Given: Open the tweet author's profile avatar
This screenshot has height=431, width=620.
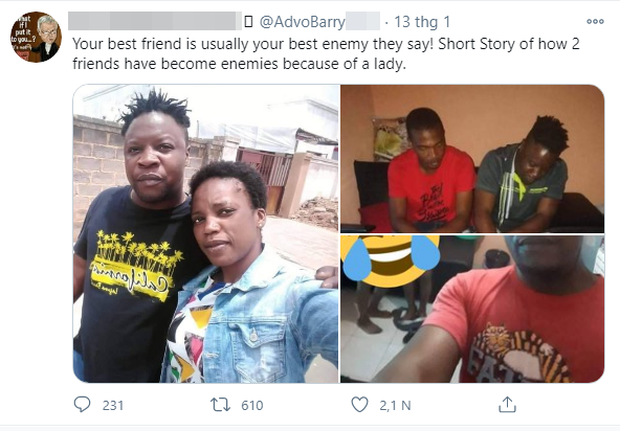Looking at the screenshot, I should coord(36,37).
